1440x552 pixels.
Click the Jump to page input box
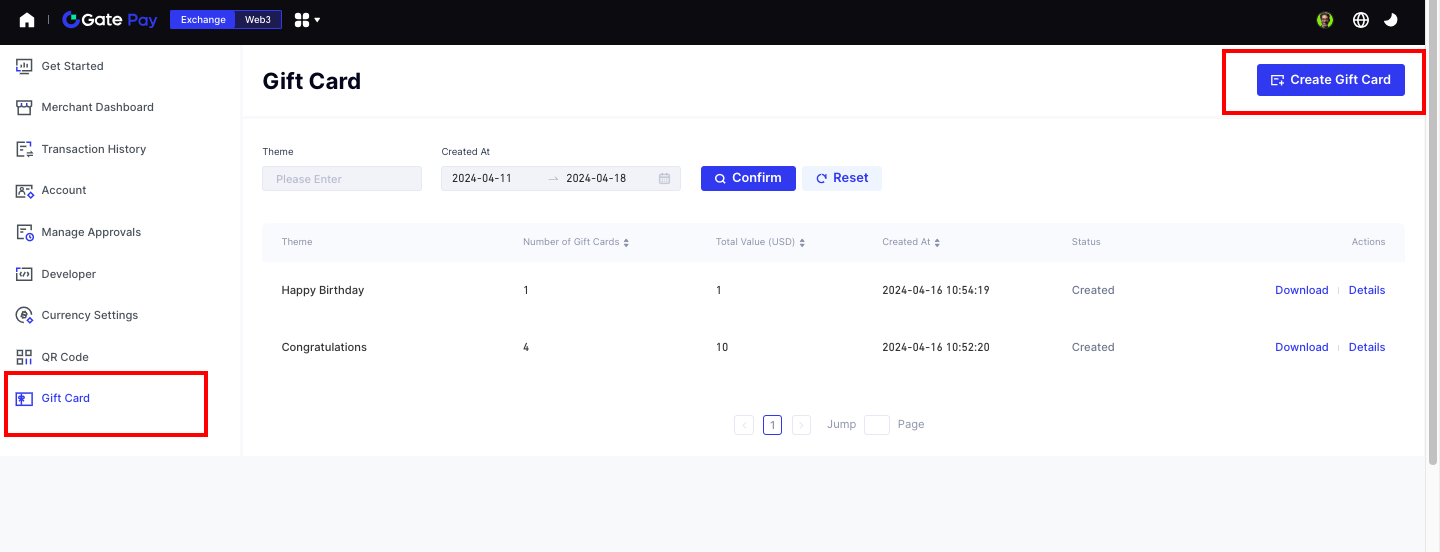(876, 425)
